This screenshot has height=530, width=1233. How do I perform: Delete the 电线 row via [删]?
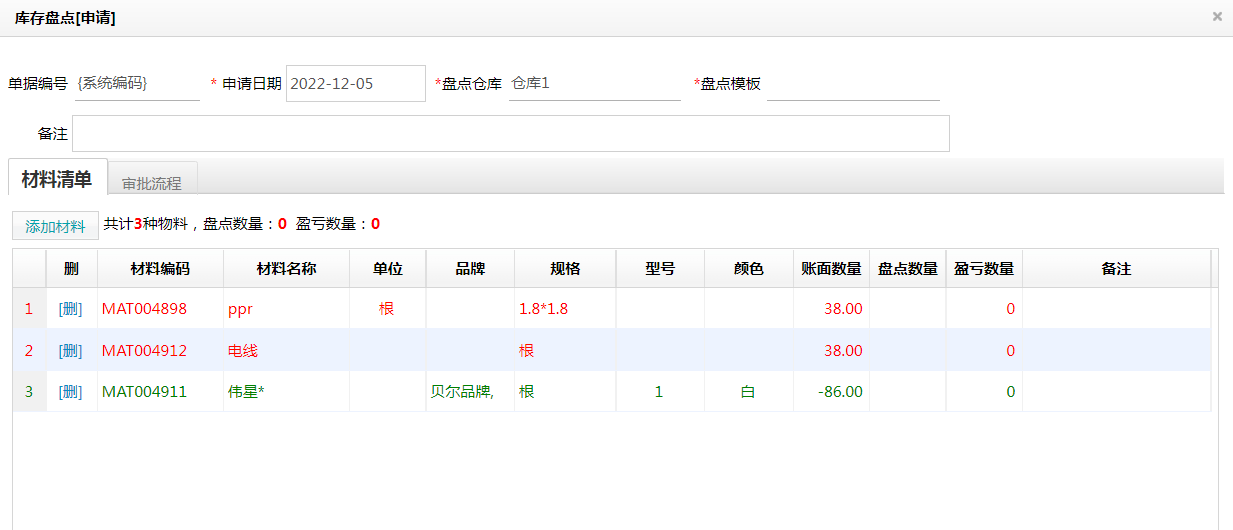pos(71,351)
